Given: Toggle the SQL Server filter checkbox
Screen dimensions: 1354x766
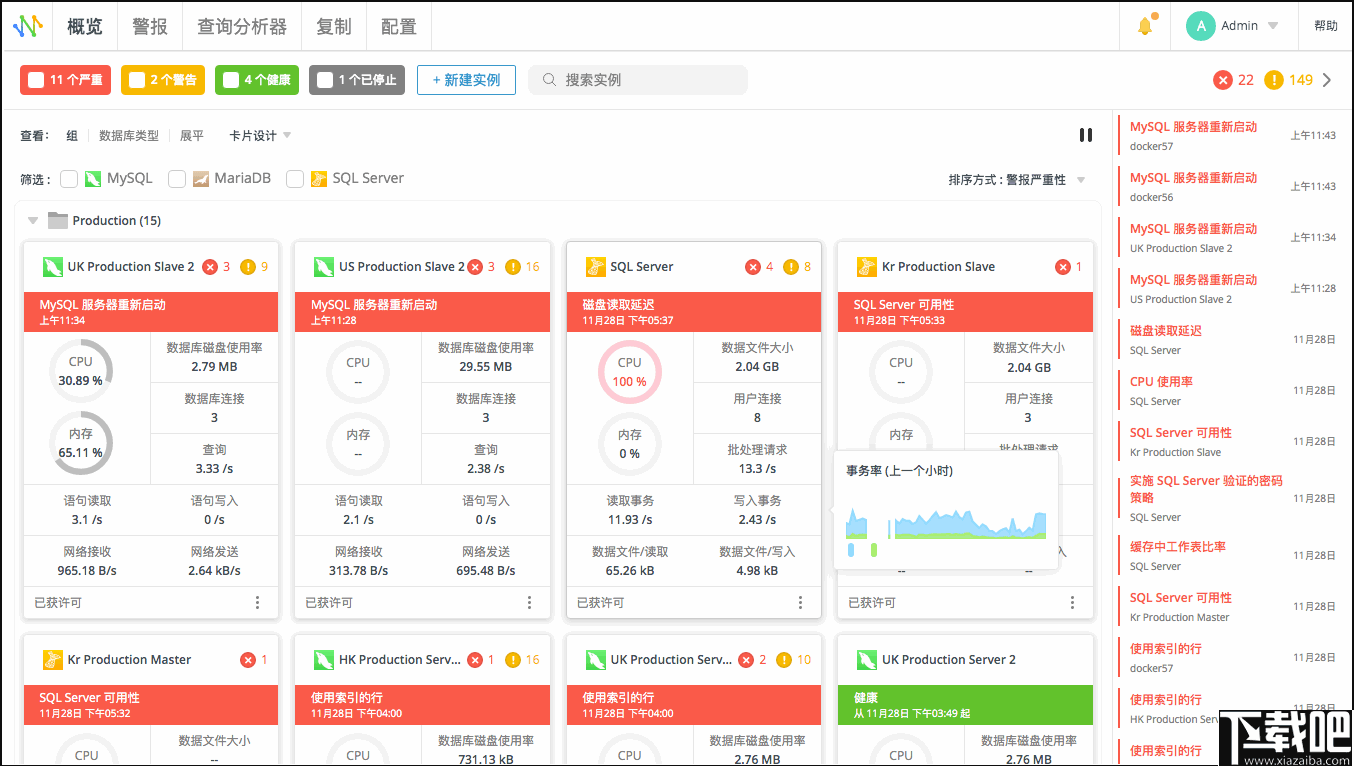Looking at the screenshot, I should pos(295,178).
